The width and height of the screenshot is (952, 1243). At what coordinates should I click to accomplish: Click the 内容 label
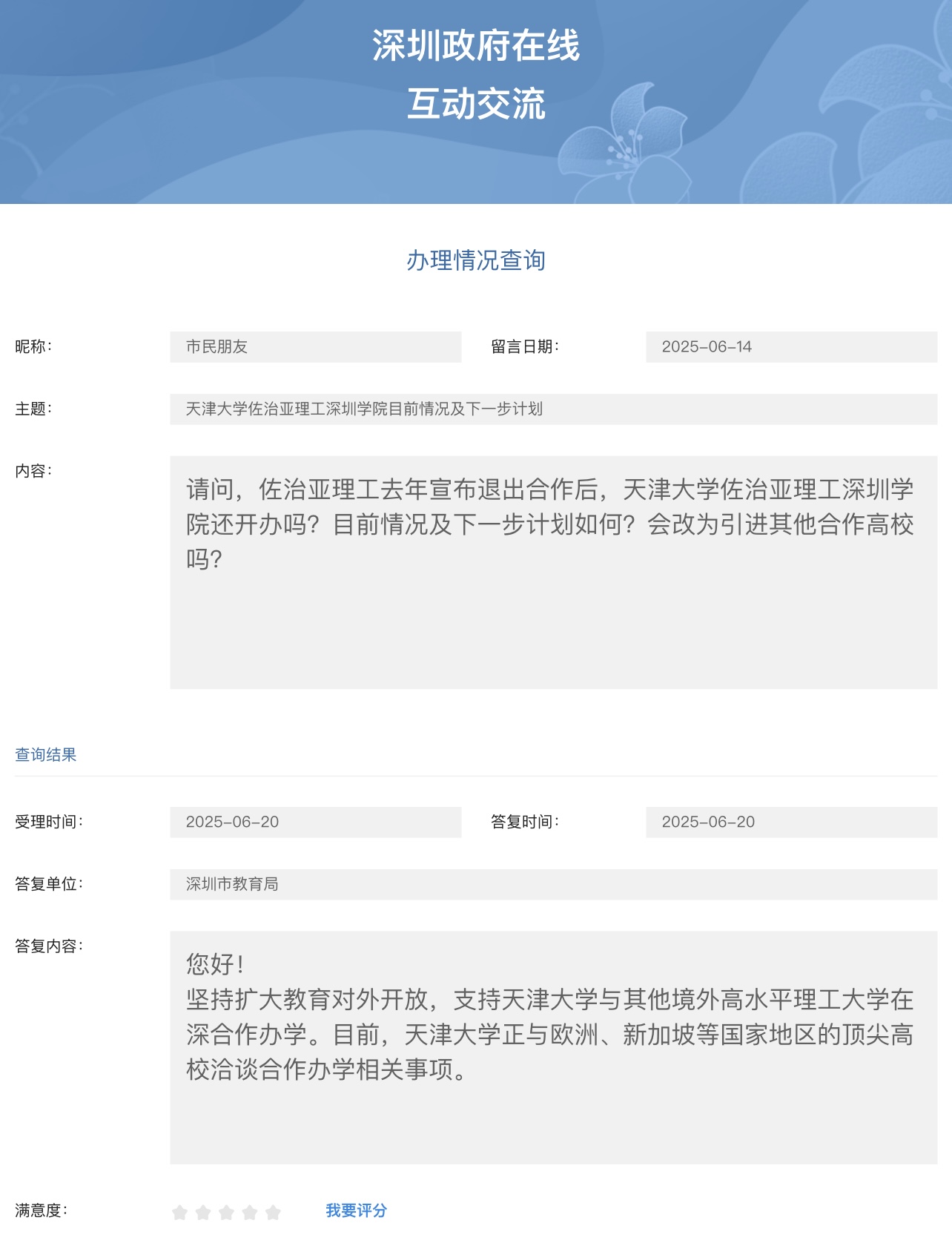click(x=33, y=471)
